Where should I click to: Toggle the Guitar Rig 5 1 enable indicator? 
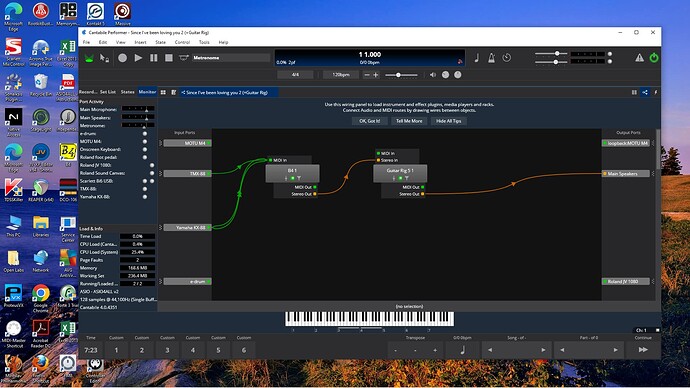pos(400,178)
